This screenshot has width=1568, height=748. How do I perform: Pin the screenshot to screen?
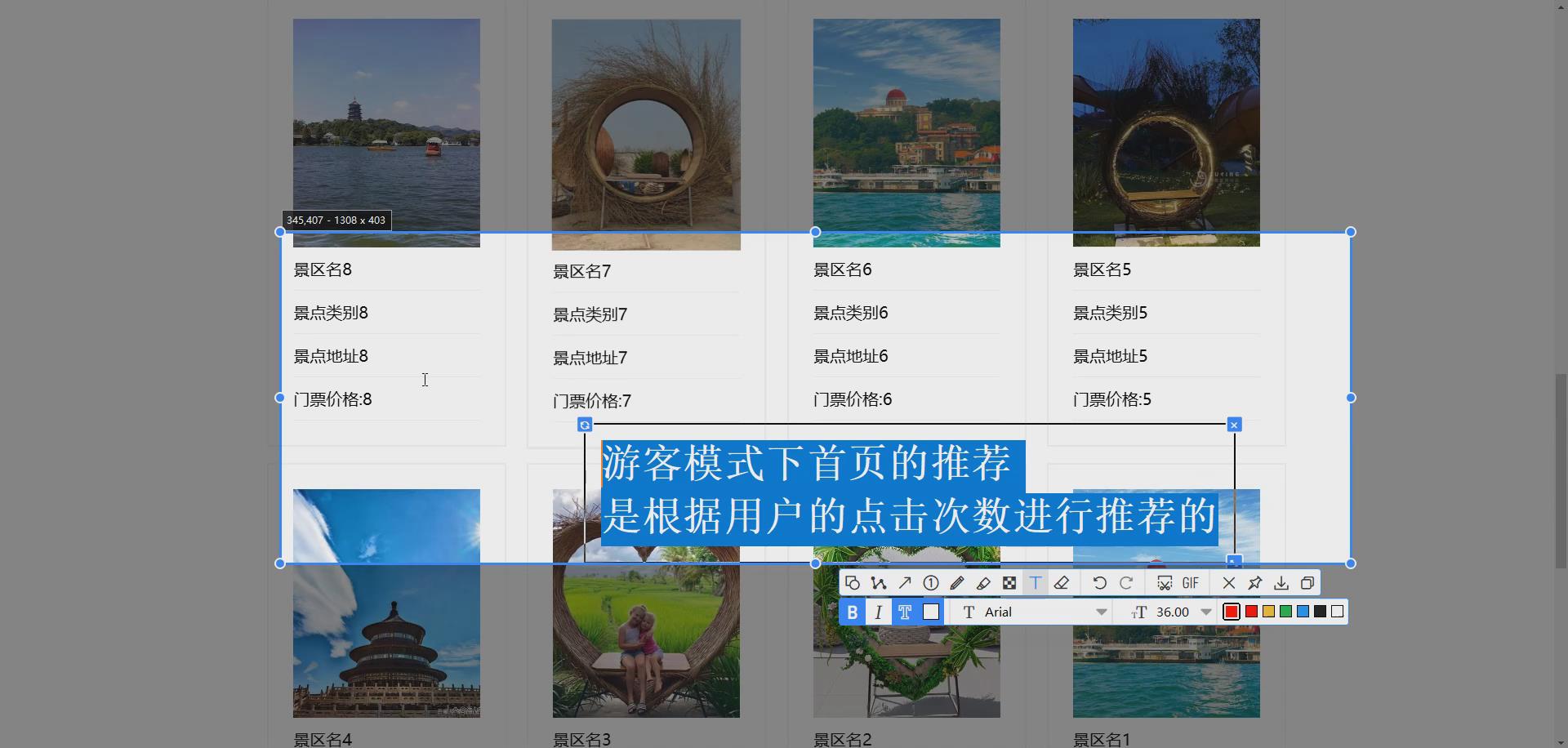point(1255,583)
